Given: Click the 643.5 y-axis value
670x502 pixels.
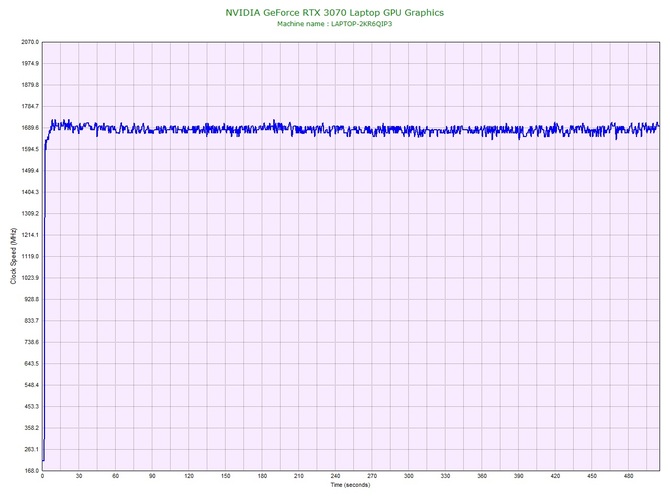Looking at the screenshot, I should point(31,364).
